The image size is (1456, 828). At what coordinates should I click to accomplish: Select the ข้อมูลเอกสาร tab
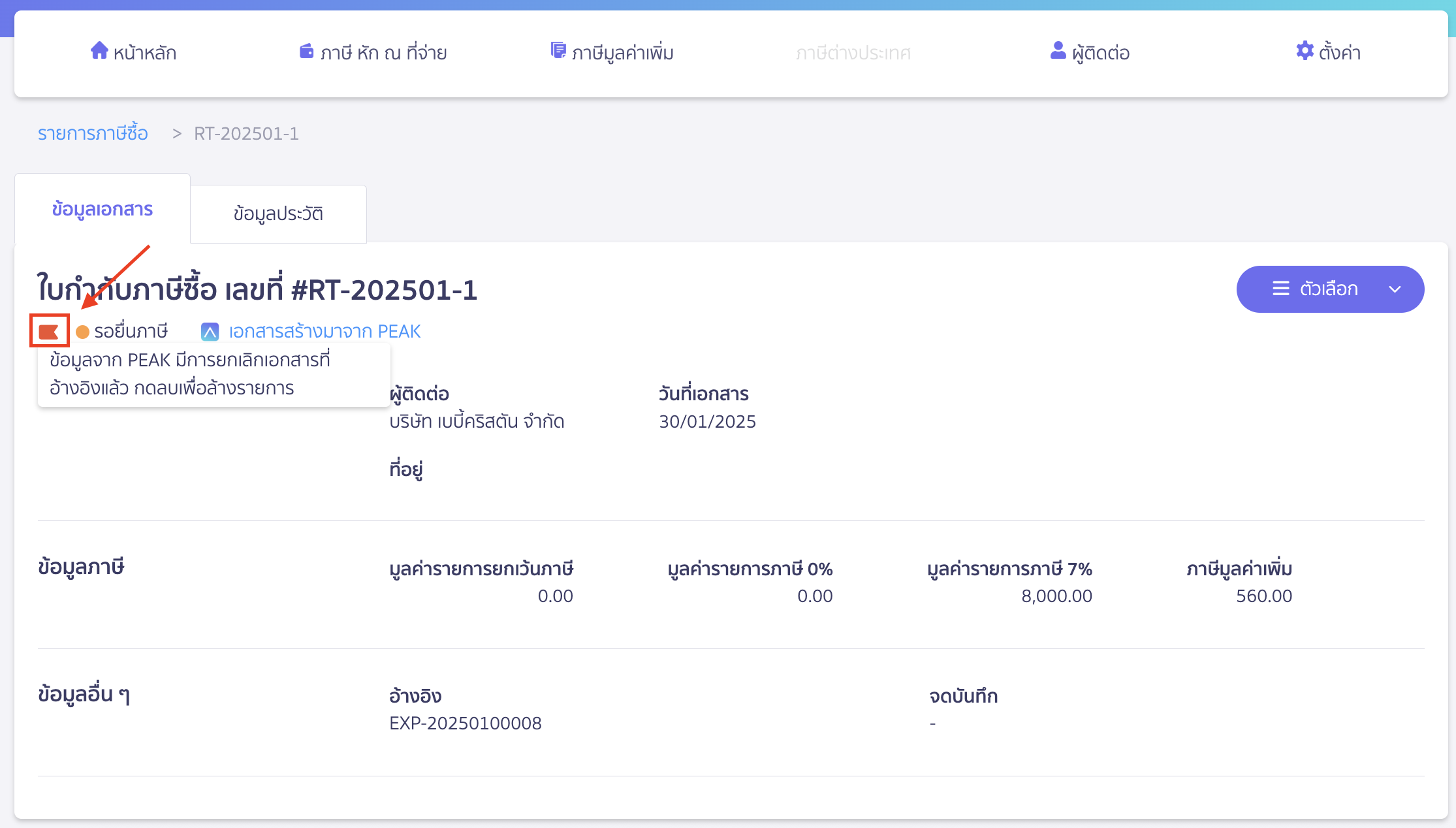(102, 209)
